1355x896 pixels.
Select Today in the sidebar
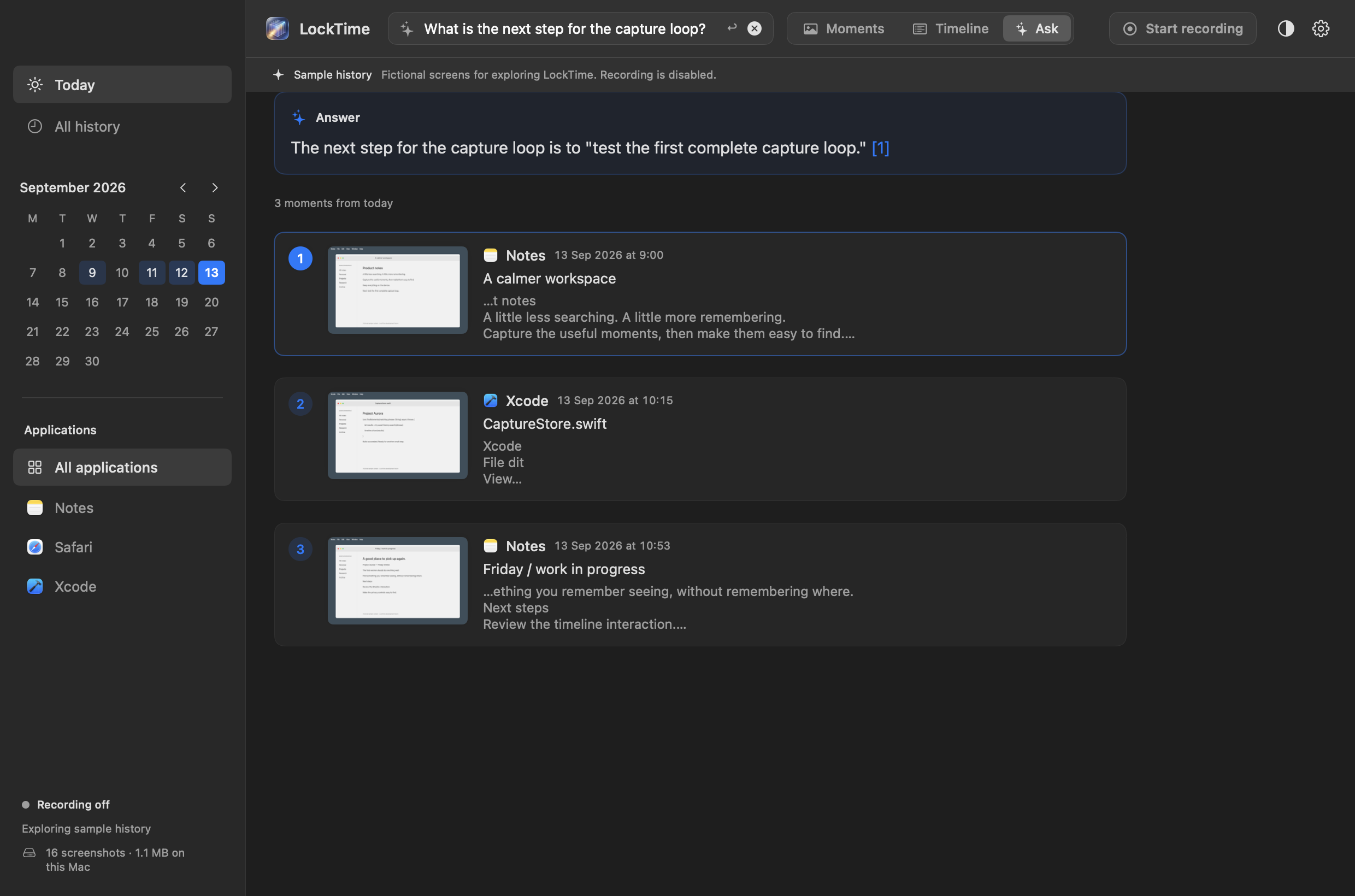click(122, 85)
